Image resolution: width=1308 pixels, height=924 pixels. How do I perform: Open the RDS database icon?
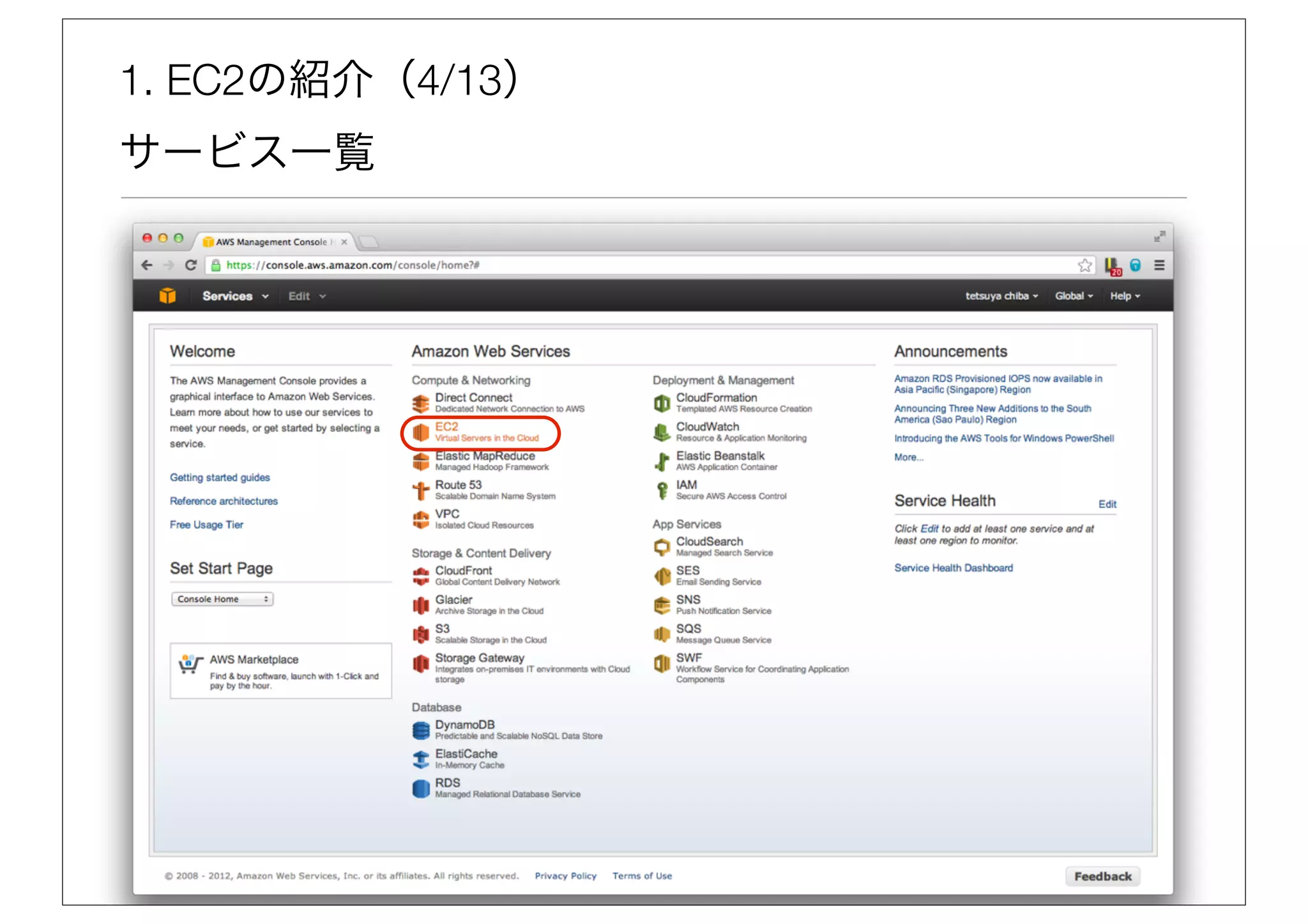pos(420,789)
